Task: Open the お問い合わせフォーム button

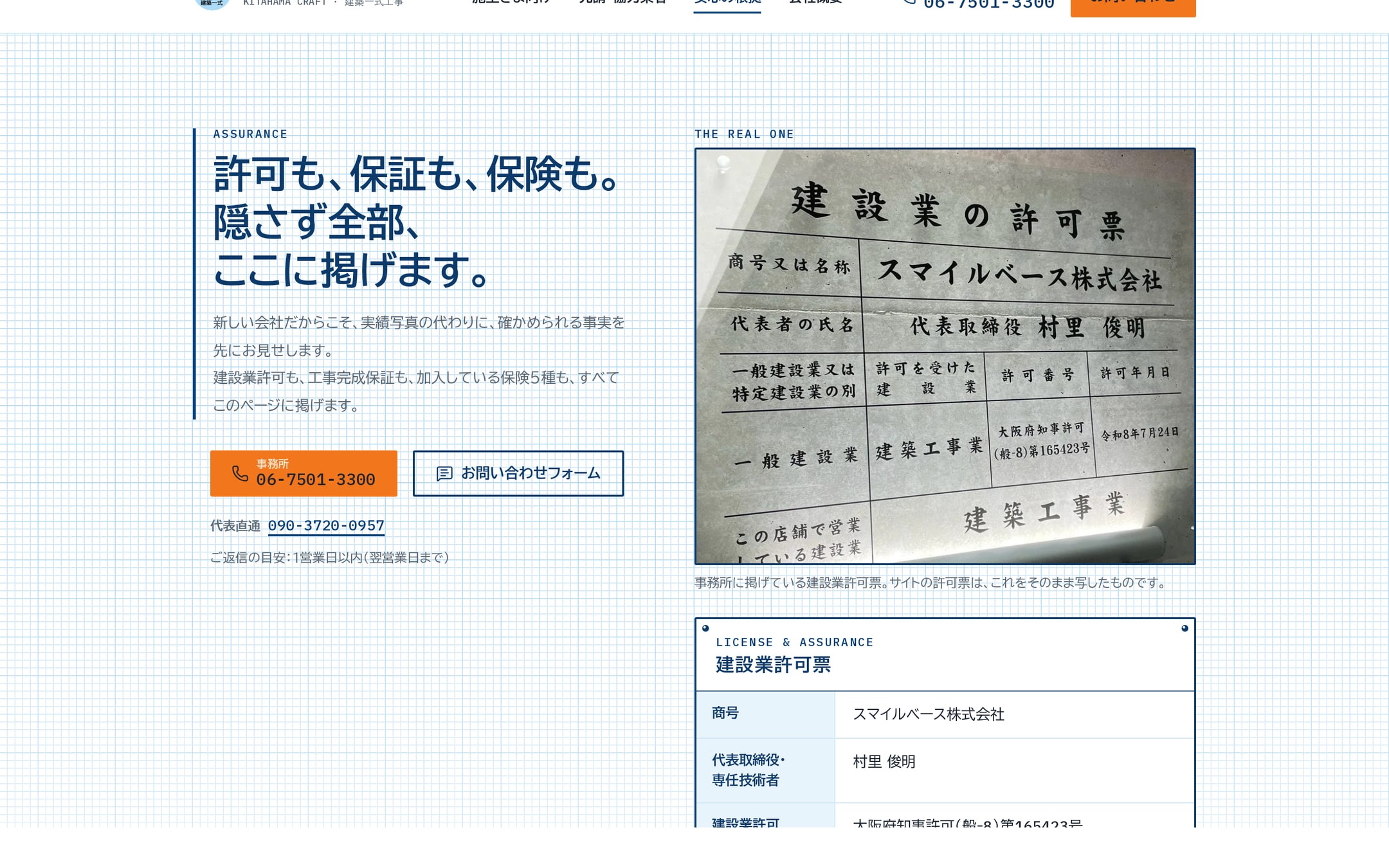Action: click(x=518, y=473)
